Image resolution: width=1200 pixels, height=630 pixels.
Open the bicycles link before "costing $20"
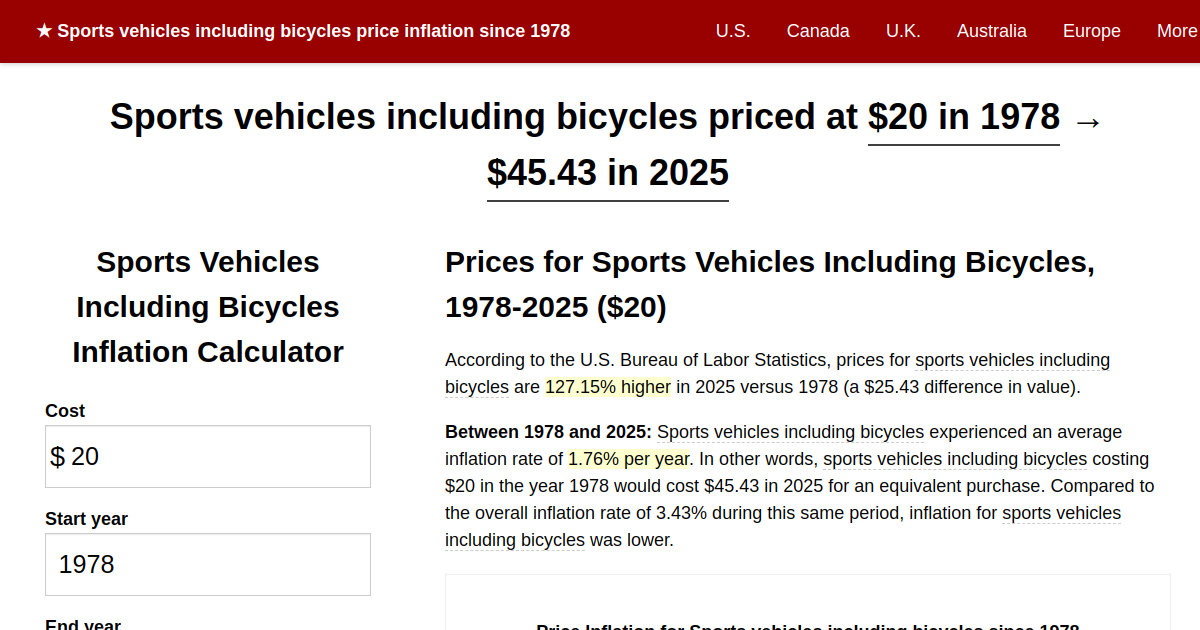coord(954,460)
